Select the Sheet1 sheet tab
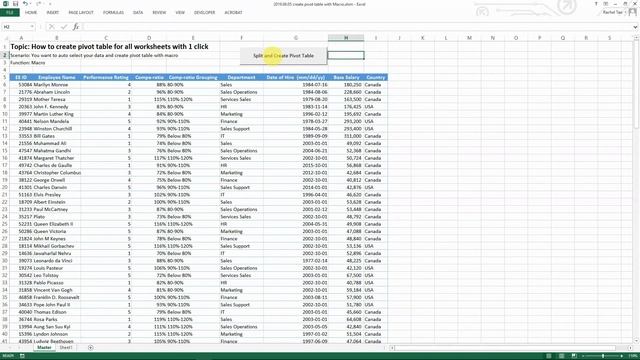Screen dimensions: 640x360 coord(66,347)
